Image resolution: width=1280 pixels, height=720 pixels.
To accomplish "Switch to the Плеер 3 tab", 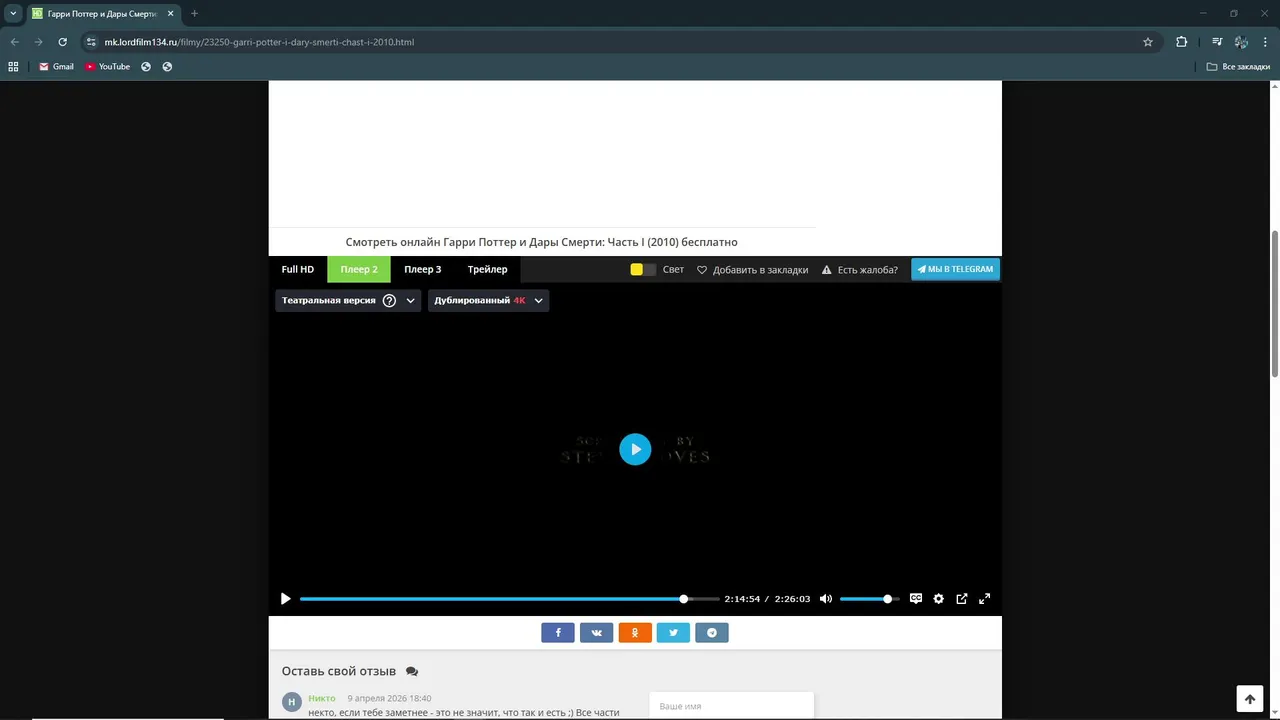I will click(423, 269).
